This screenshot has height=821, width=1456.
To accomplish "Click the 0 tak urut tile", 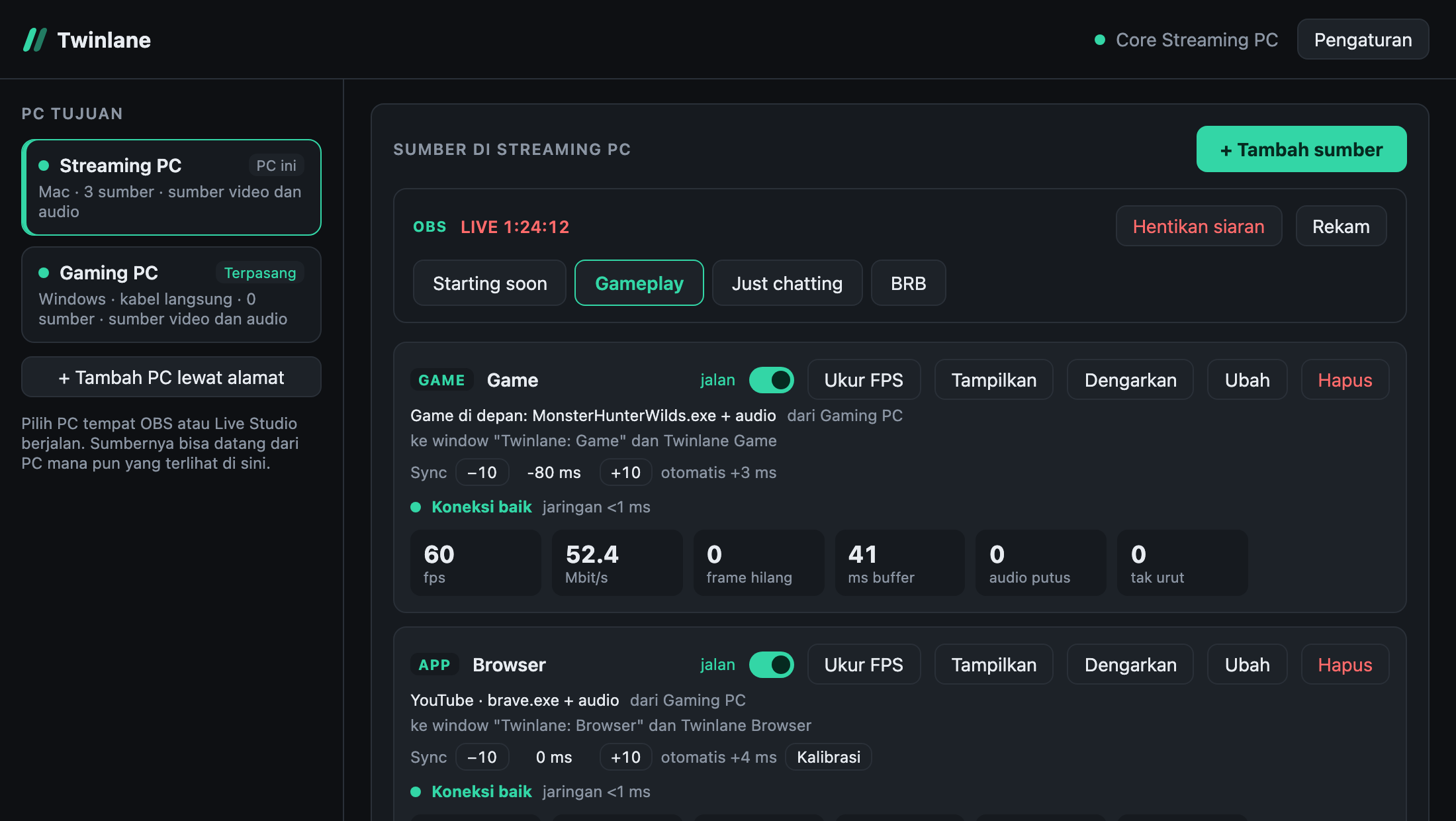I will tap(1183, 563).
